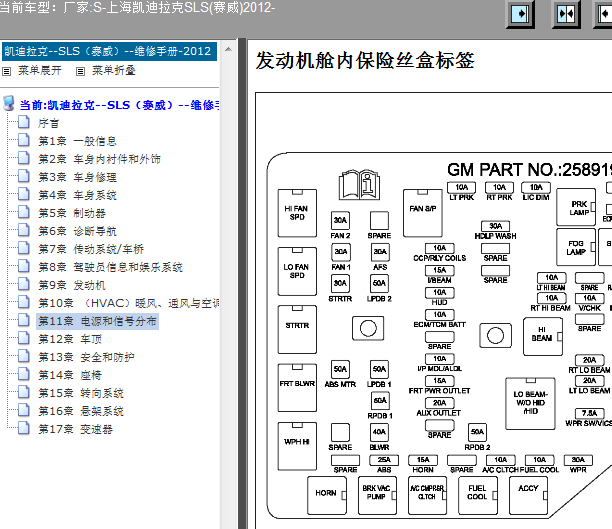
Task: Click the page icon next to 第9章
Action: [24, 284]
